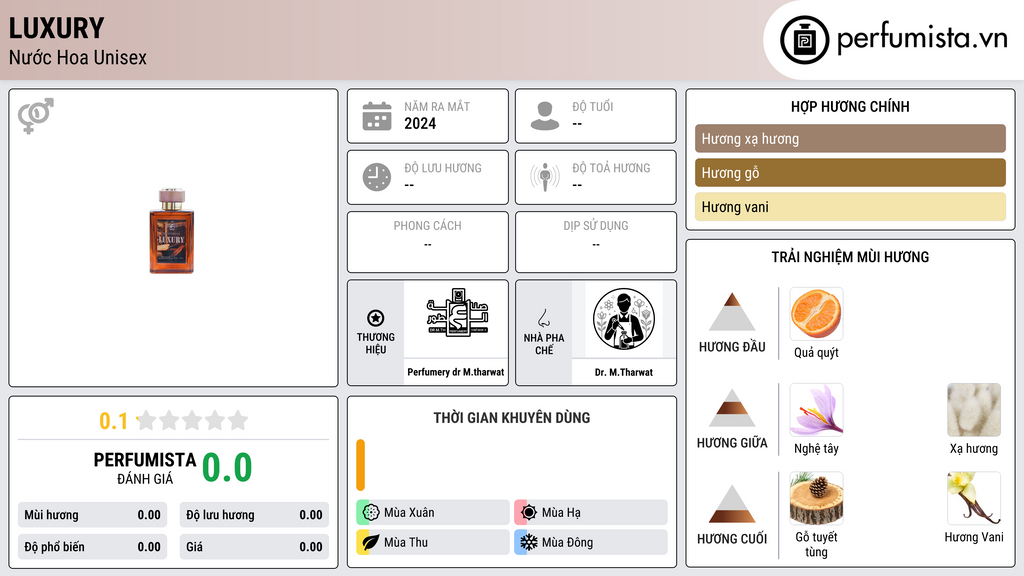Click the Mùa Xuân flower icon
1024x576 pixels.
(370, 512)
